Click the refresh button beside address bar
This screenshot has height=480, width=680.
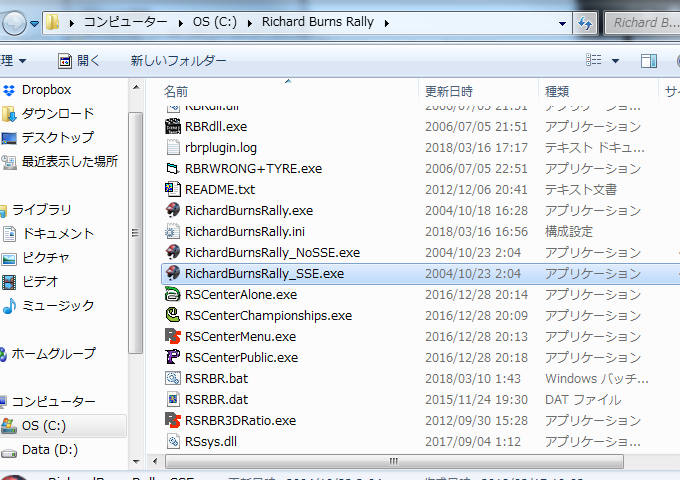coord(585,23)
